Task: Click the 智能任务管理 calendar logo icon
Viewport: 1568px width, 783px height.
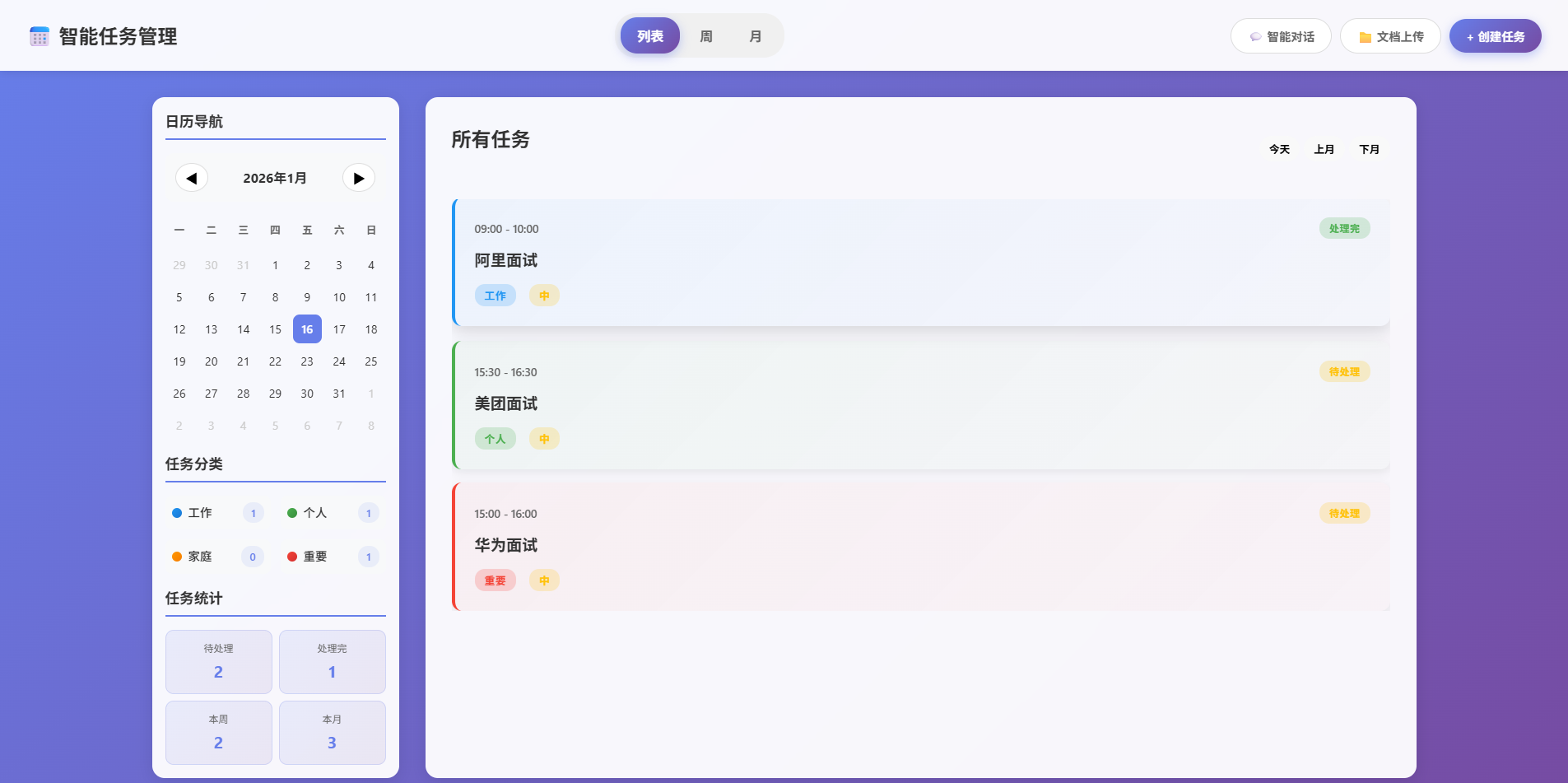Action: [39, 35]
